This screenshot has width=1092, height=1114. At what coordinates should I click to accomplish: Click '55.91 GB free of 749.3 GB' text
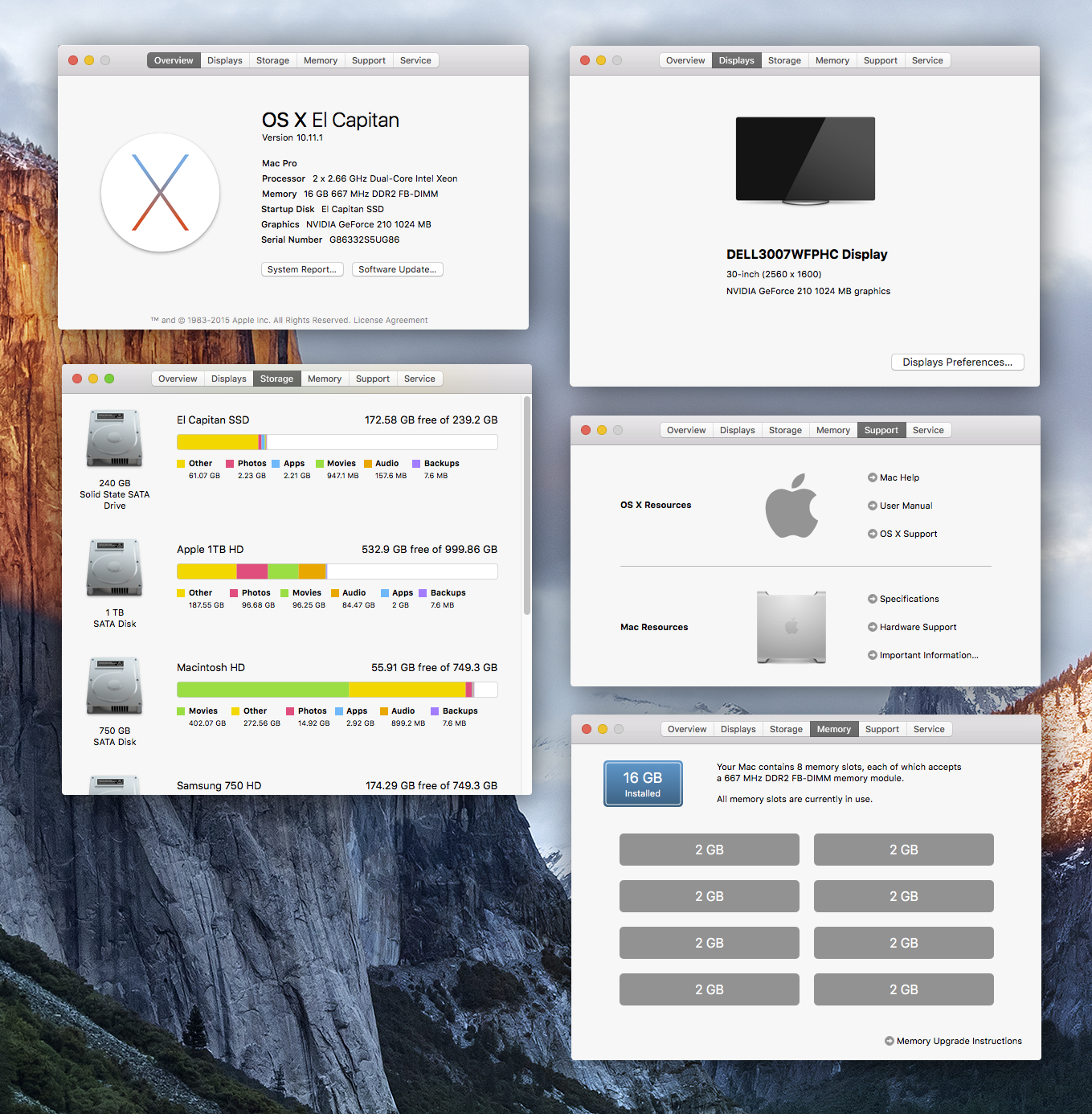coord(435,667)
